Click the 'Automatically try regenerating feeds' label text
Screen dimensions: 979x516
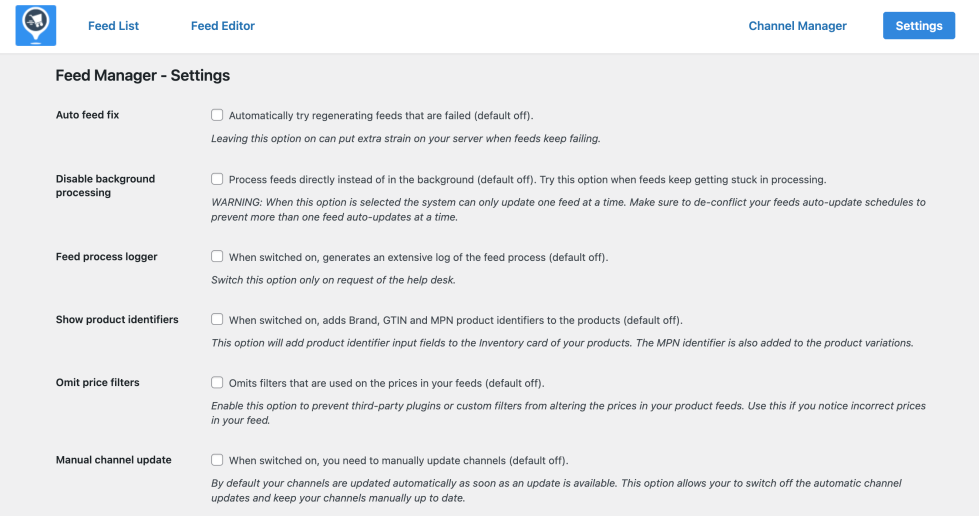(388, 115)
